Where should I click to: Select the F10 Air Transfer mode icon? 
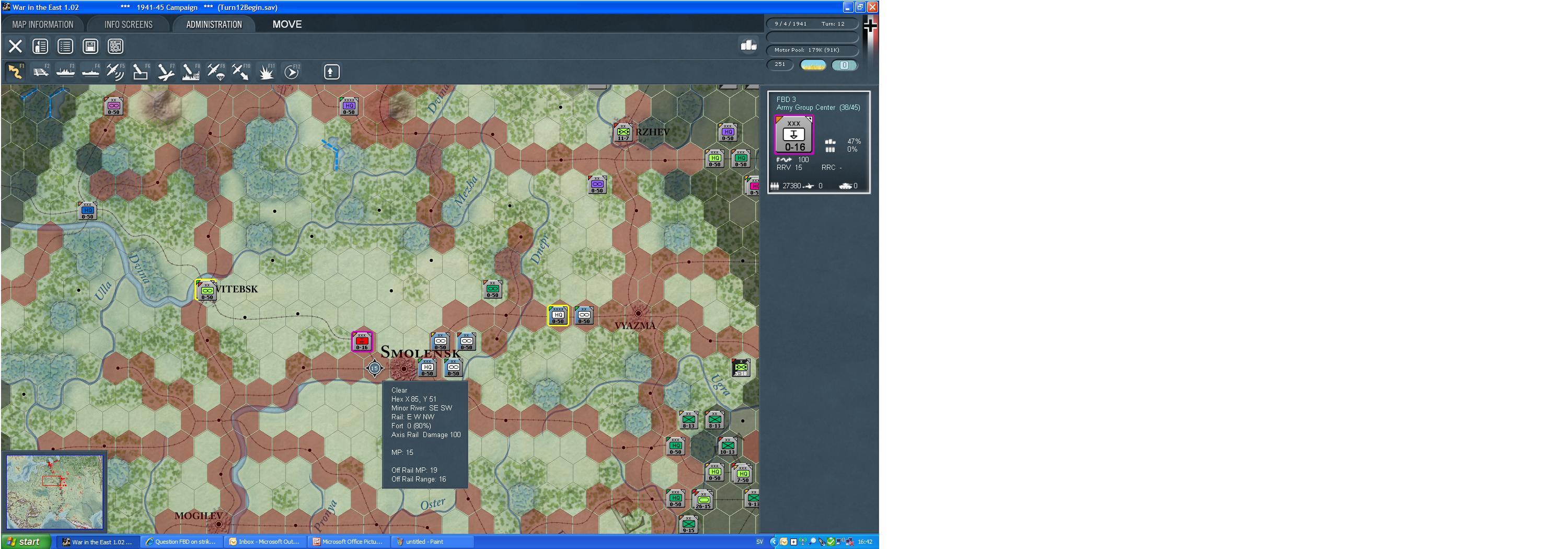[240, 72]
